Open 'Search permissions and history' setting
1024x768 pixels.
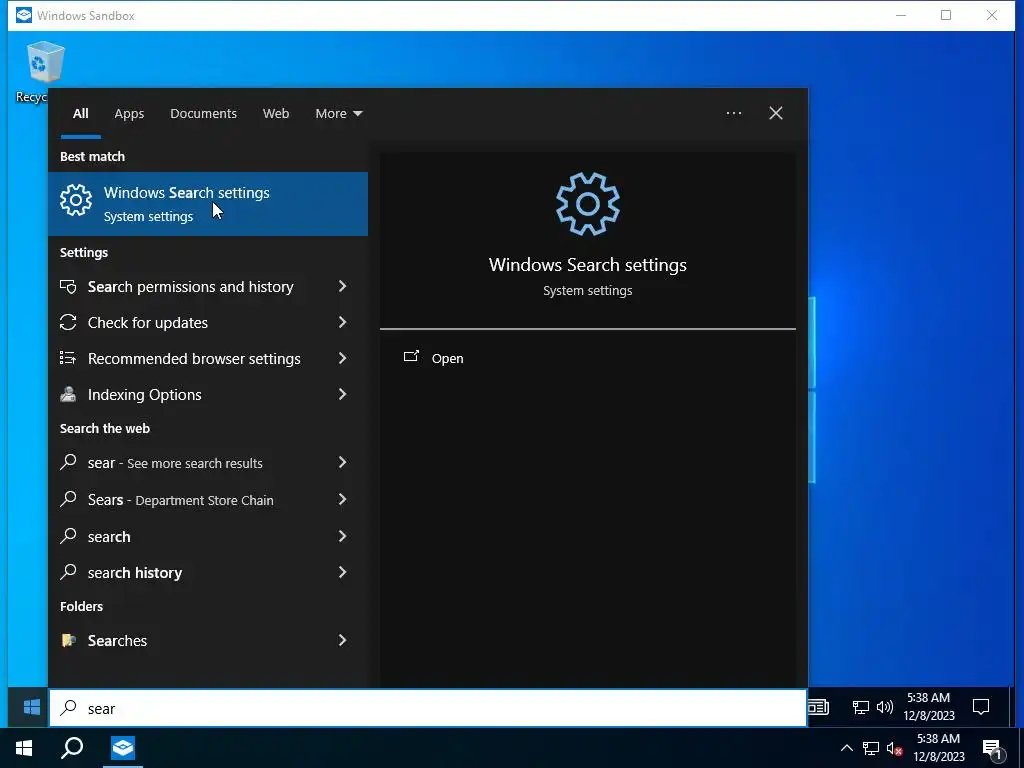click(x=191, y=286)
